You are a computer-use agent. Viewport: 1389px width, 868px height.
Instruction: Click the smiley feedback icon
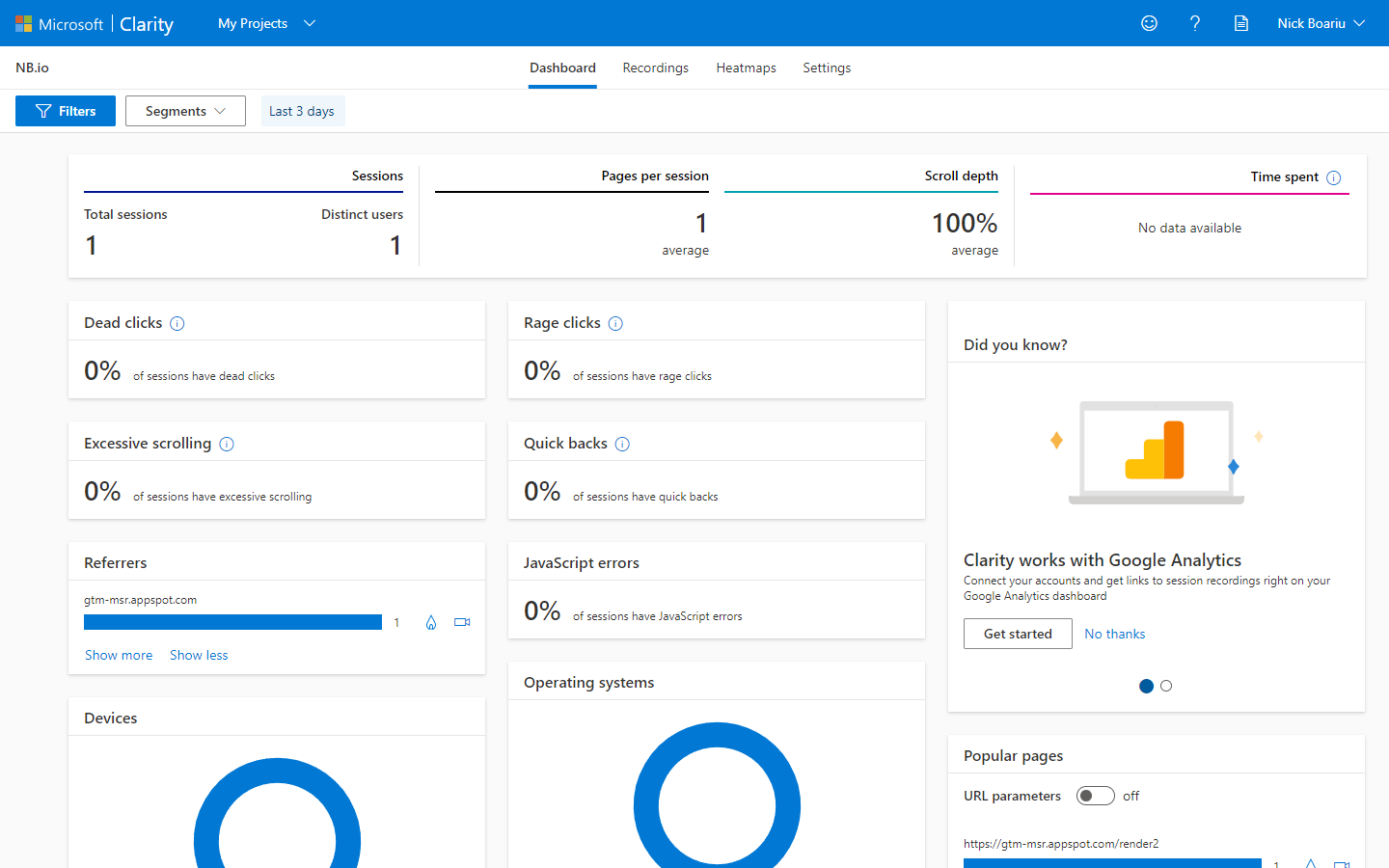(x=1149, y=23)
